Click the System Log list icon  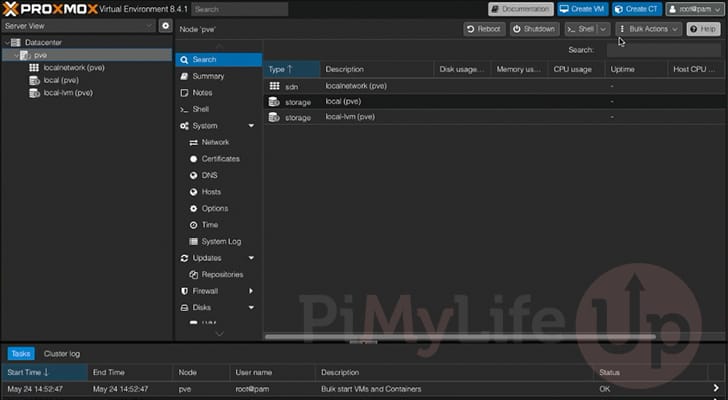194,241
